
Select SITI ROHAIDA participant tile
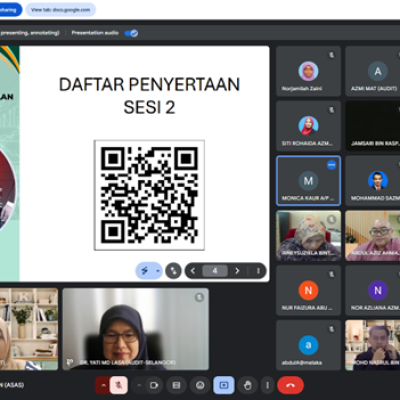pyautogui.click(x=309, y=126)
